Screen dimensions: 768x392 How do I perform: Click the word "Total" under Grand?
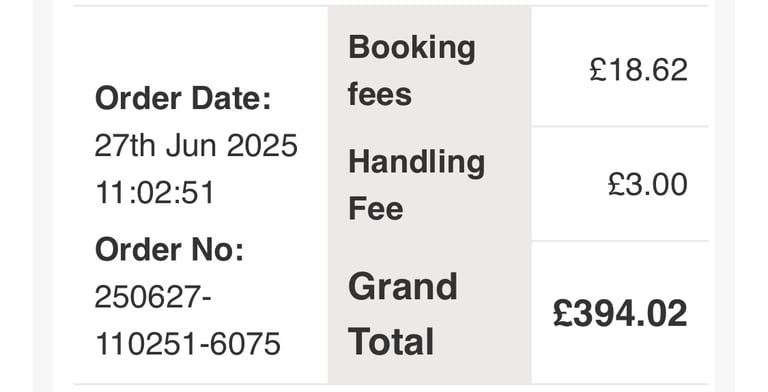pyautogui.click(x=391, y=342)
